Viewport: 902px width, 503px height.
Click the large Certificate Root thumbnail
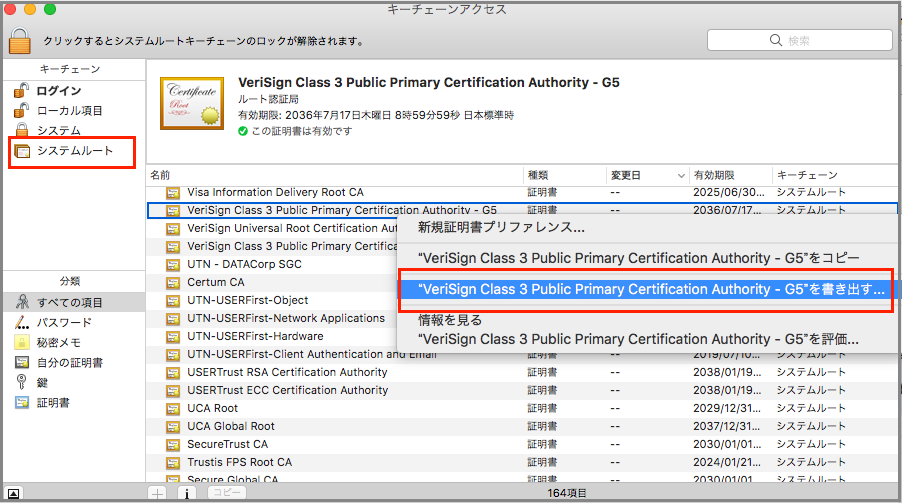[x=192, y=104]
